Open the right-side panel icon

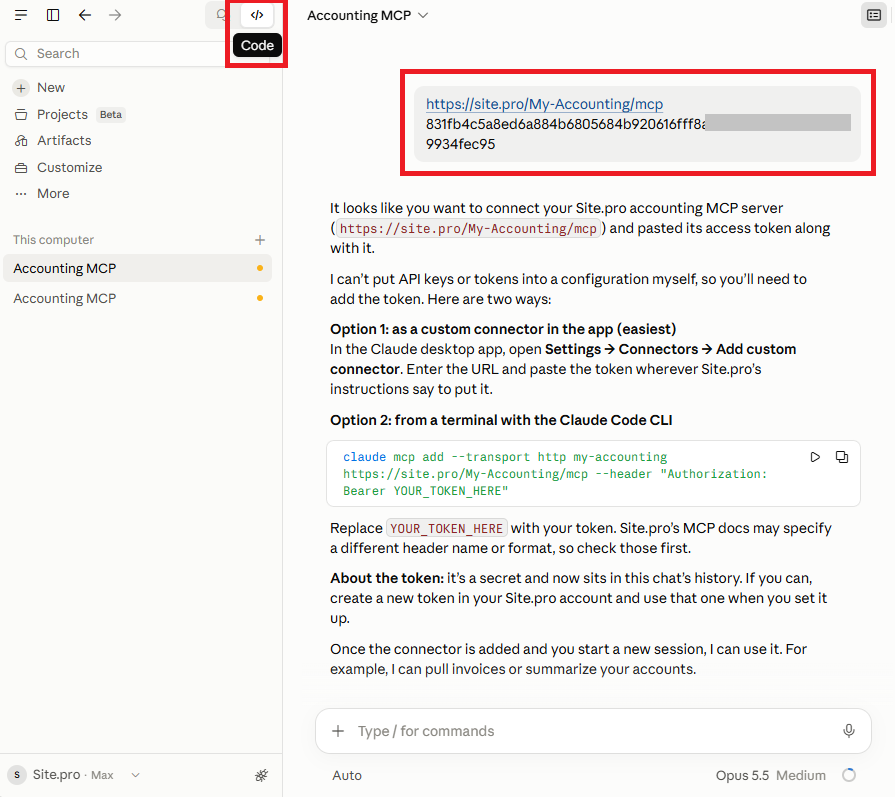874,15
